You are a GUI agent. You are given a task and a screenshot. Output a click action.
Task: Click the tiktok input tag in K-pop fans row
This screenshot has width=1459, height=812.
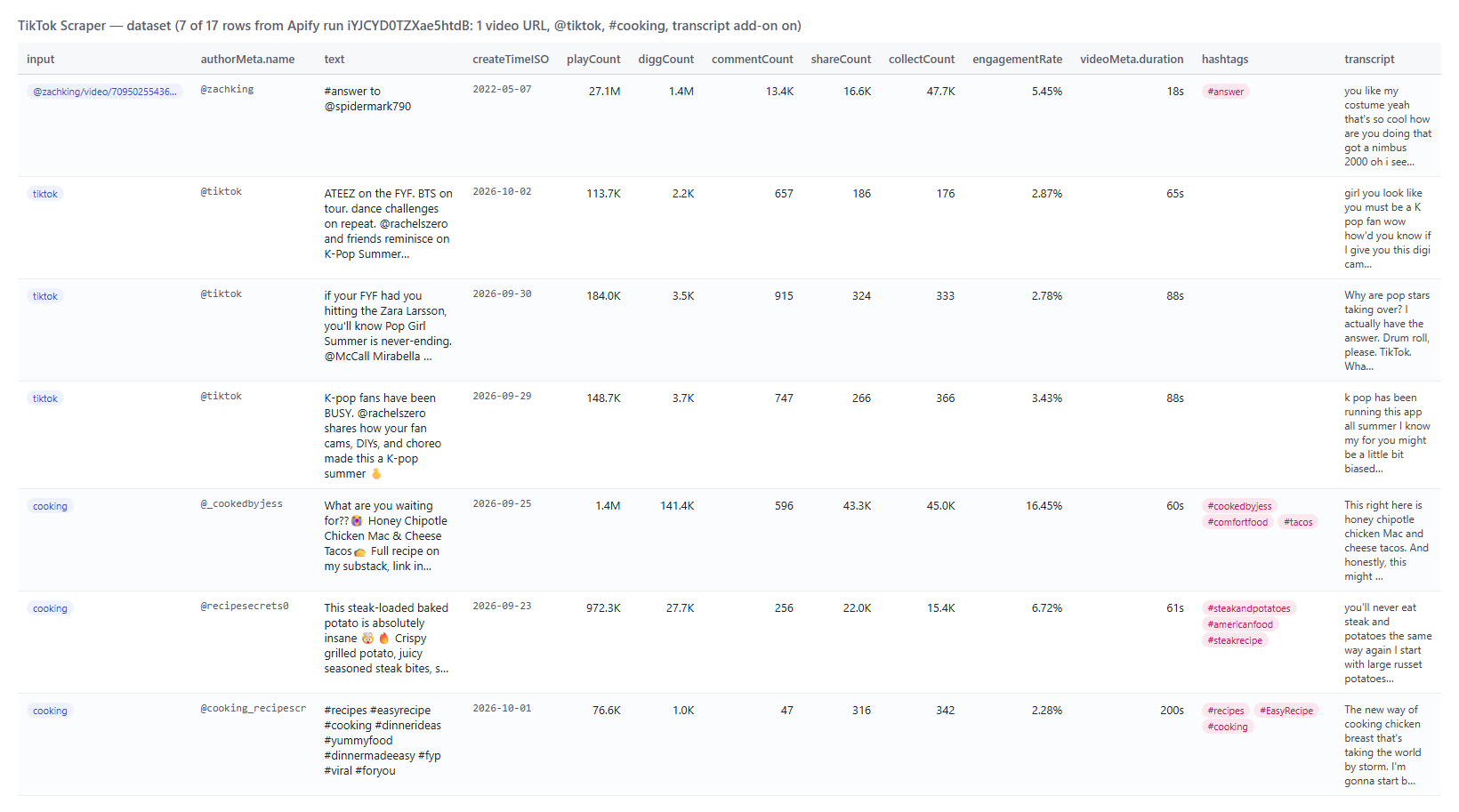pos(45,398)
